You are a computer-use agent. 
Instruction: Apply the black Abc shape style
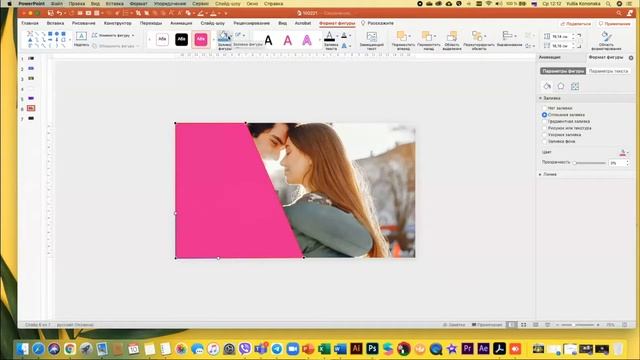click(x=181, y=40)
